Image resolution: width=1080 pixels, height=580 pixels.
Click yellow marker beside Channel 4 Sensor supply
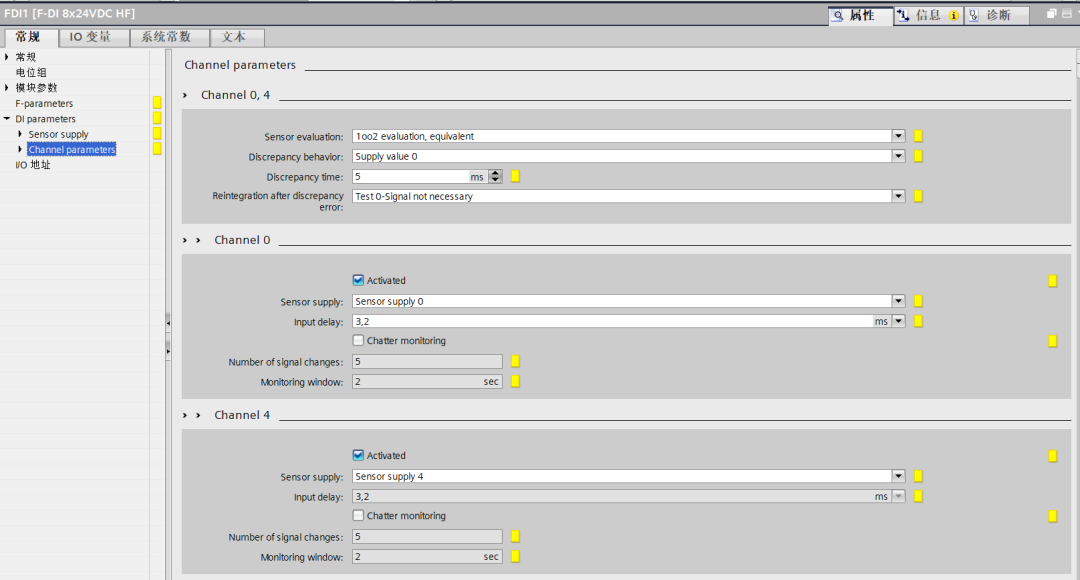(x=918, y=475)
